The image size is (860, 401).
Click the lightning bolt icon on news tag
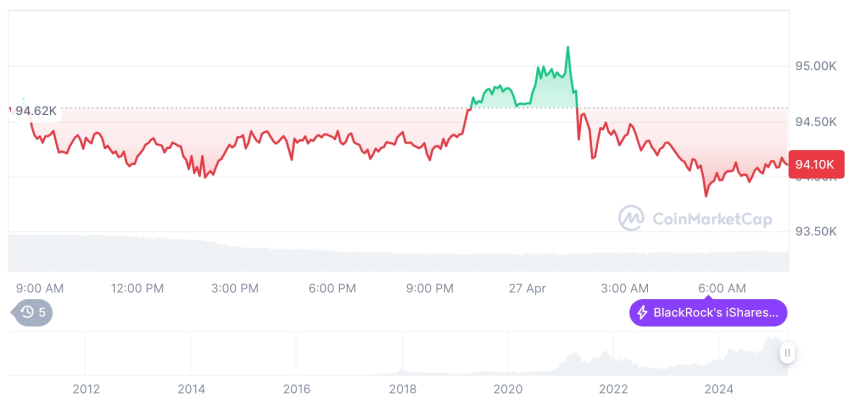click(642, 313)
